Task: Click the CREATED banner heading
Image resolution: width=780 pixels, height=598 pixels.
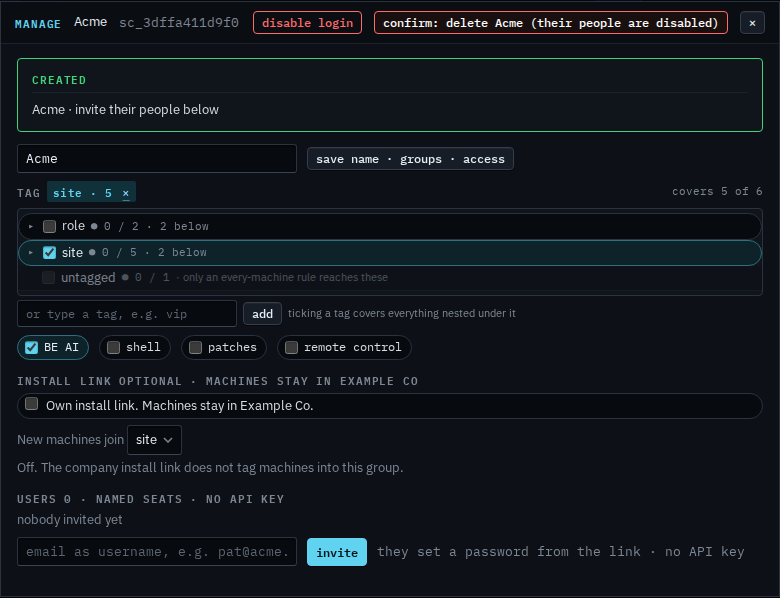Action: [59, 80]
